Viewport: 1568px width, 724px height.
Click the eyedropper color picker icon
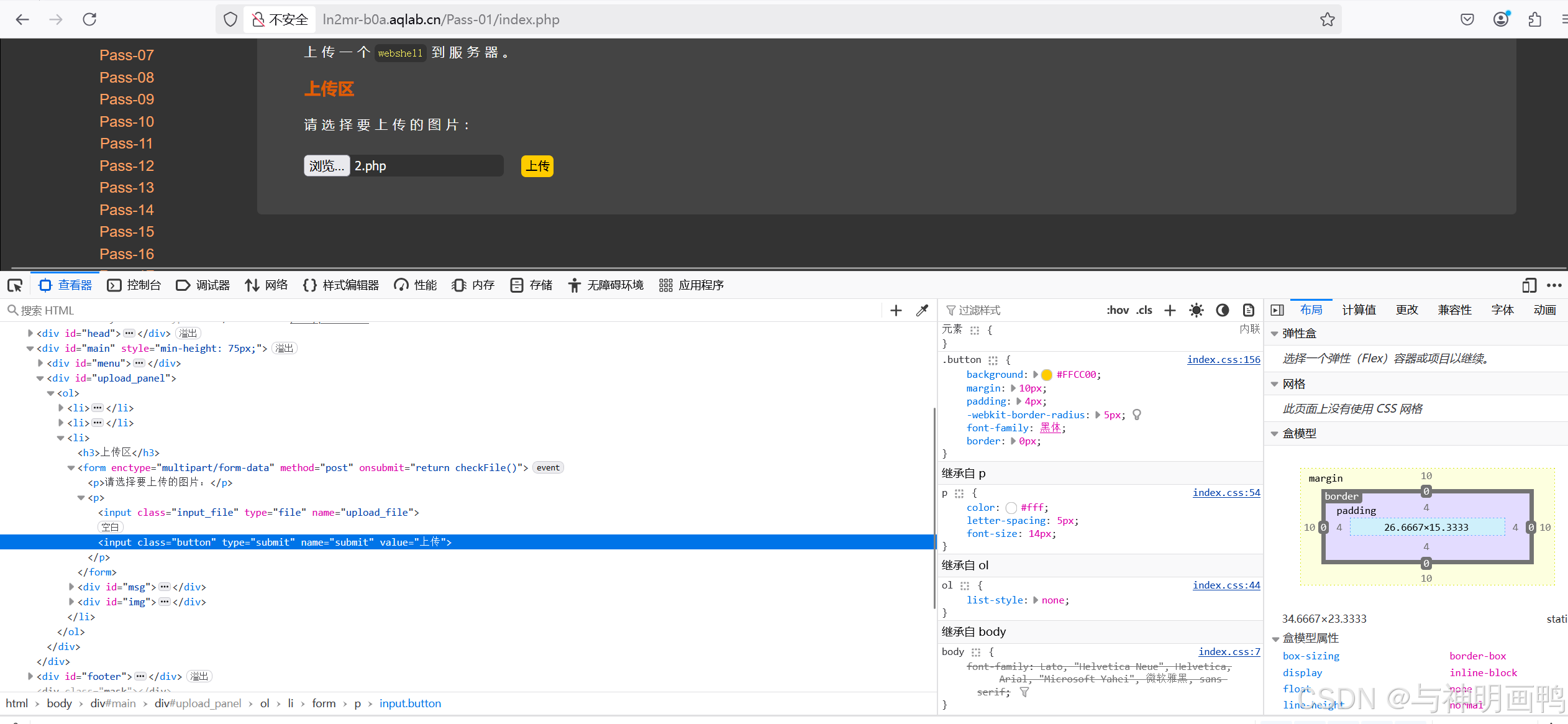(922, 310)
